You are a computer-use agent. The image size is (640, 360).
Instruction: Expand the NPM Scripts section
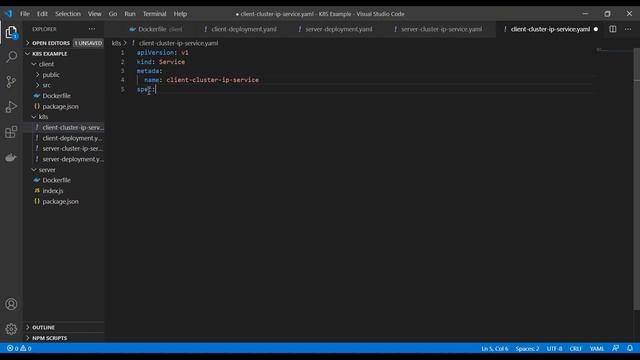click(49, 338)
